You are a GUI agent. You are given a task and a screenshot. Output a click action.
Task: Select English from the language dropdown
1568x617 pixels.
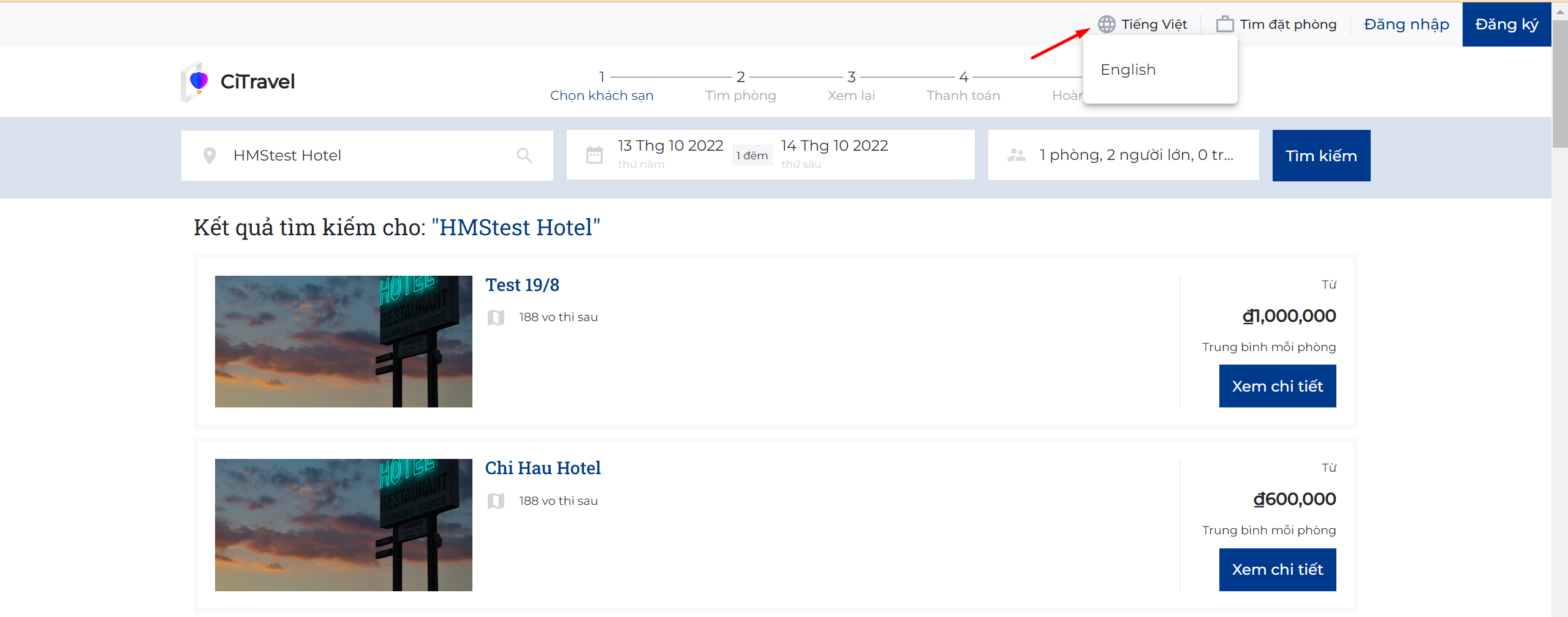point(1128,70)
